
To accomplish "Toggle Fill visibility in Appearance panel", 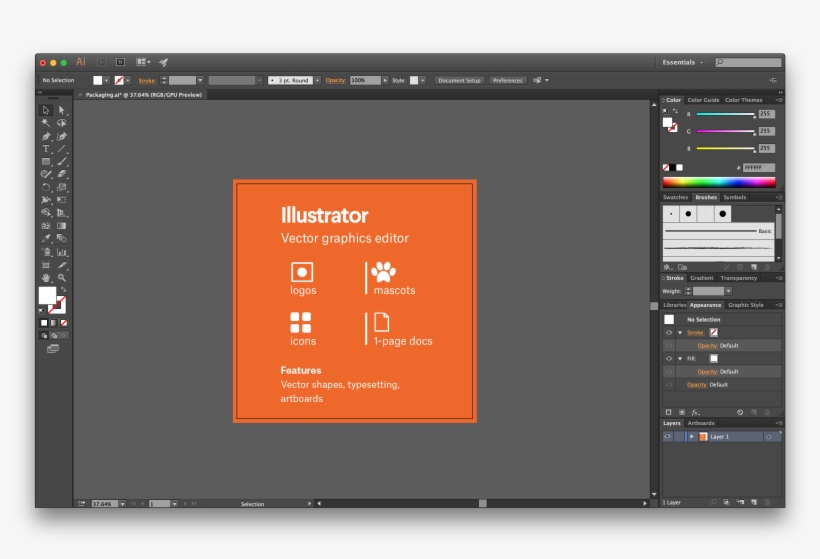I will (669, 358).
